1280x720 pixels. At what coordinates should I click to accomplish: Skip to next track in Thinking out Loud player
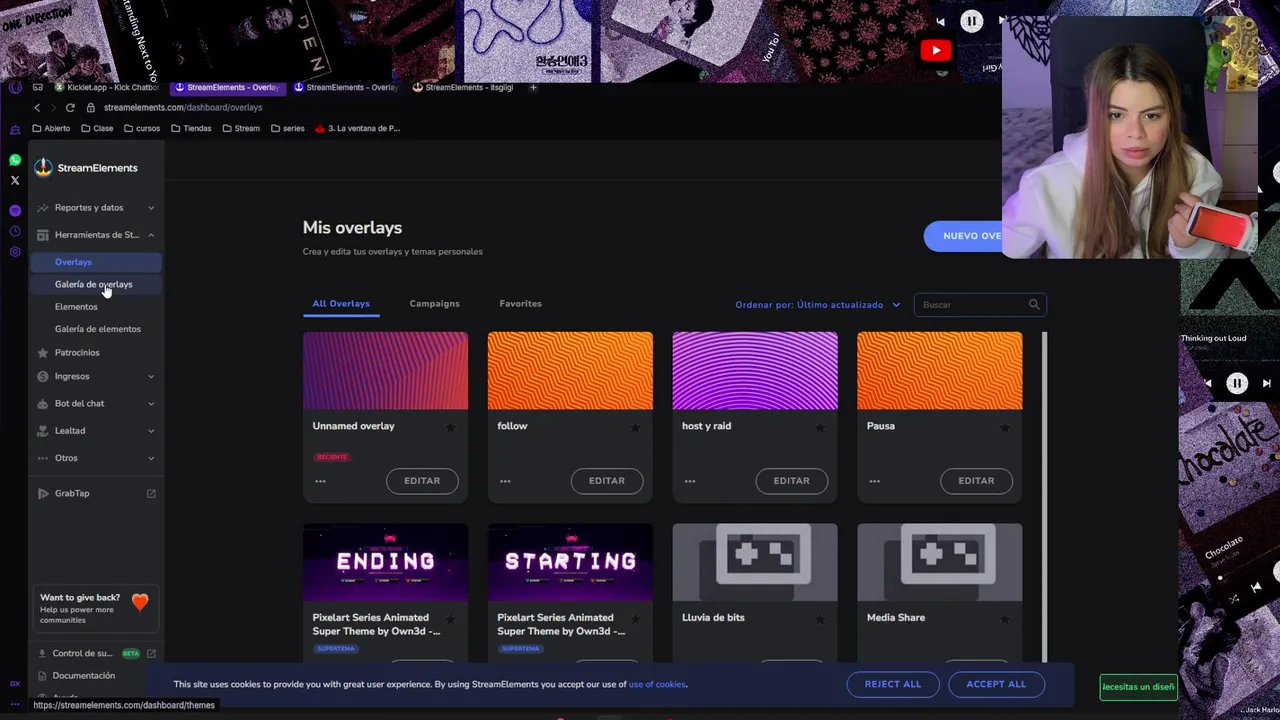click(1266, 383)
